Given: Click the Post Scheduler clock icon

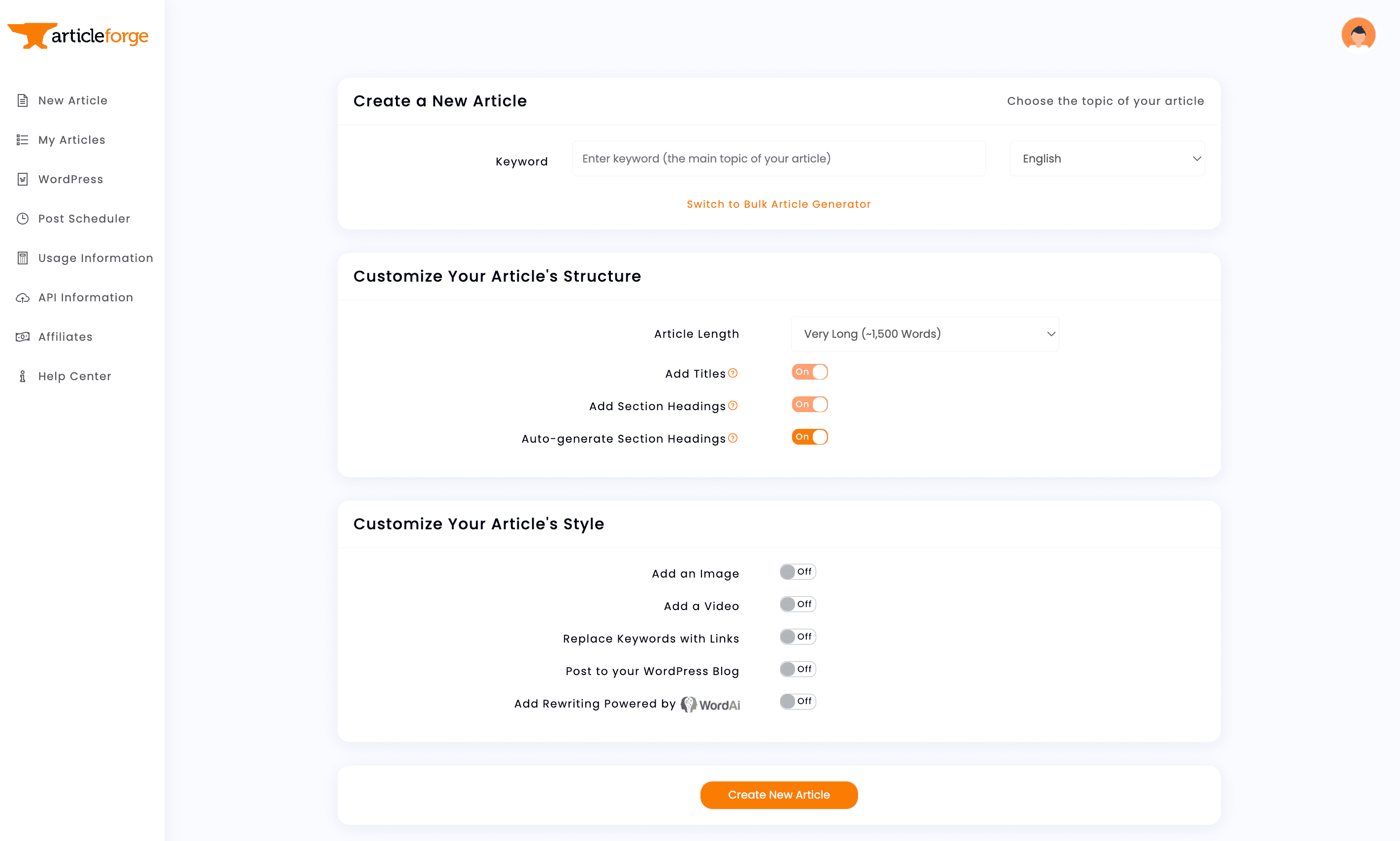Looking at the screenshot, I should (x=23, y=219).
